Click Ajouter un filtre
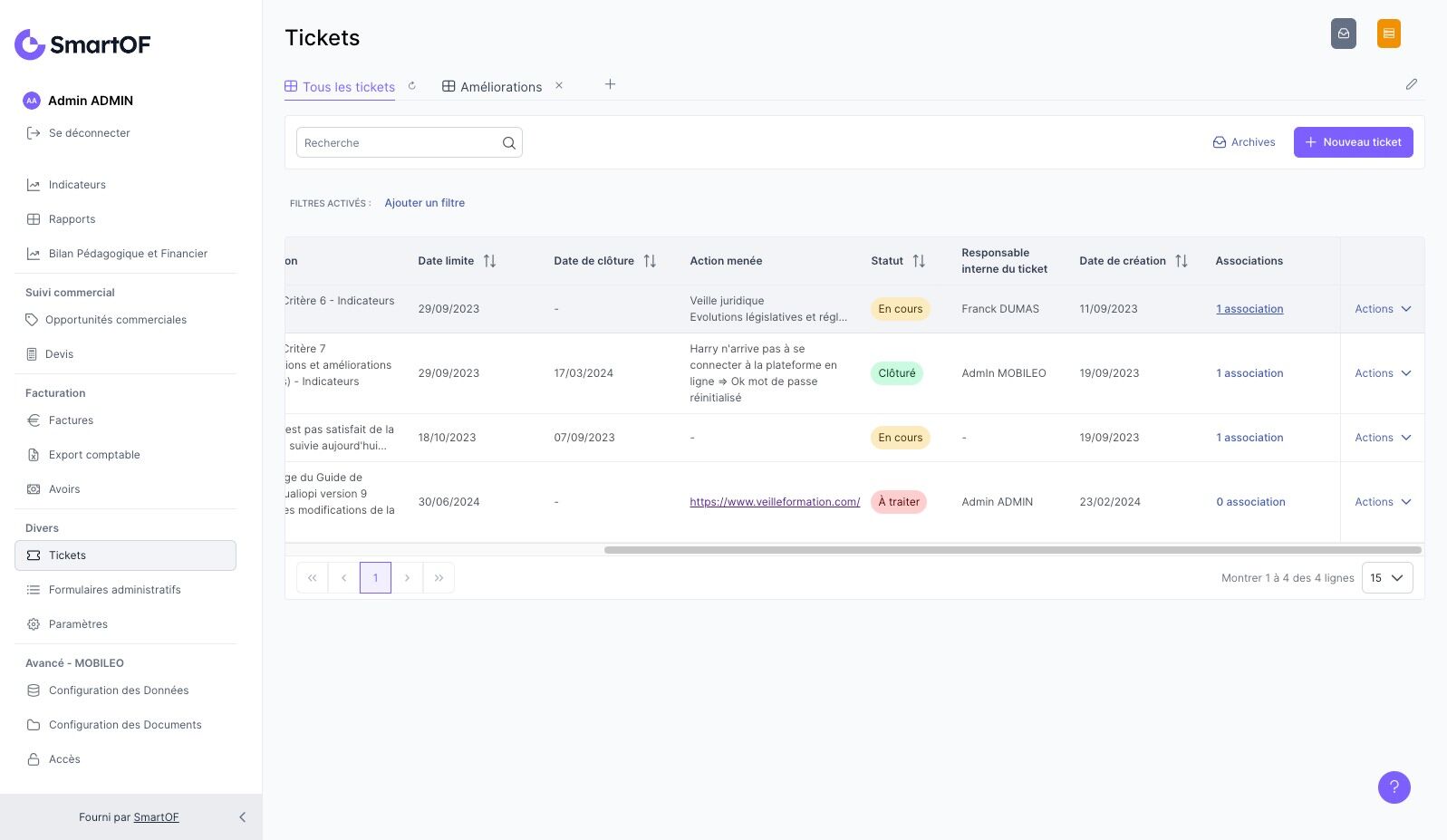Screen dimensions: 1447x840 (425, 203)
